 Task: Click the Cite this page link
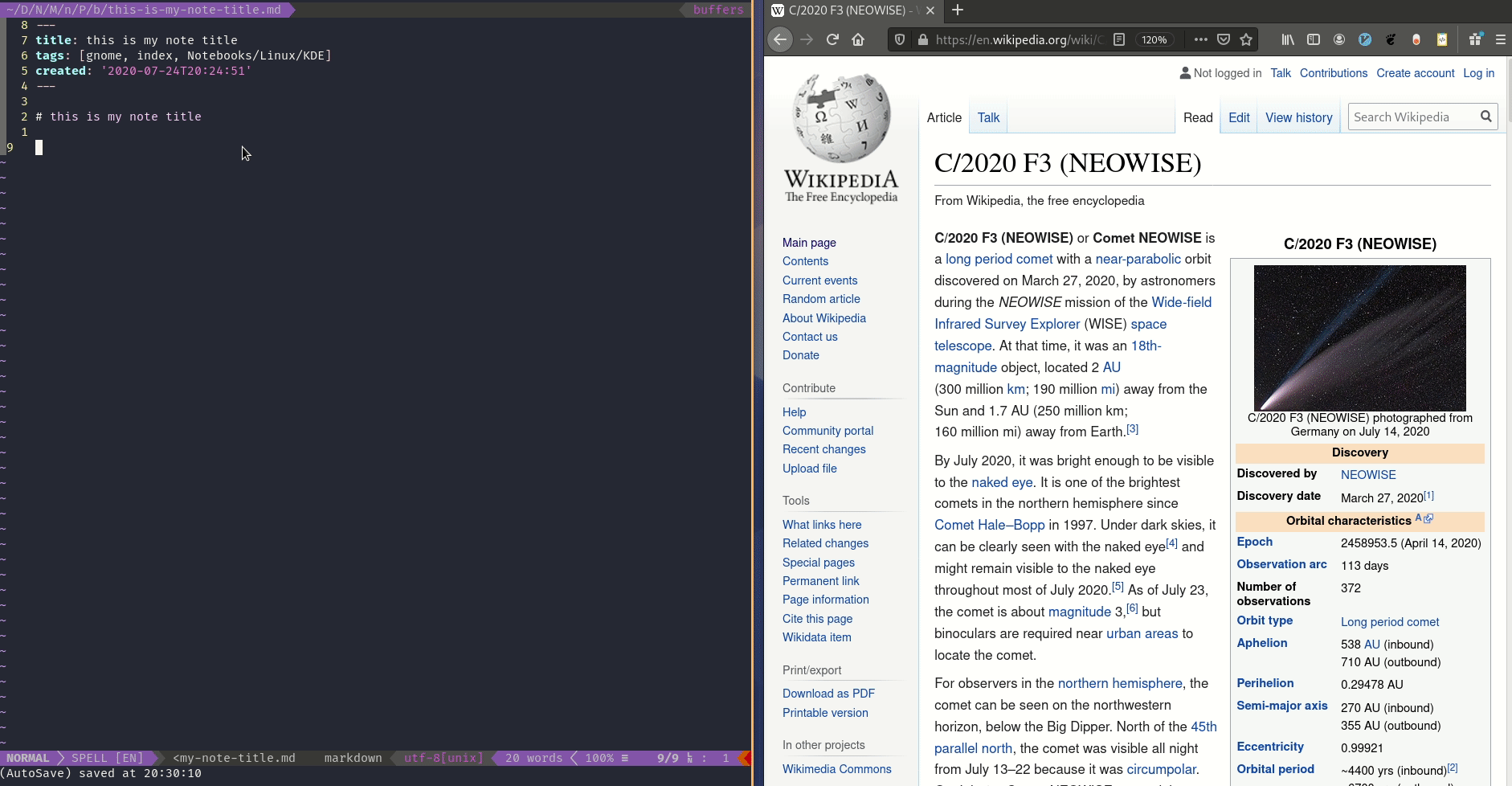tap(817, 619)
